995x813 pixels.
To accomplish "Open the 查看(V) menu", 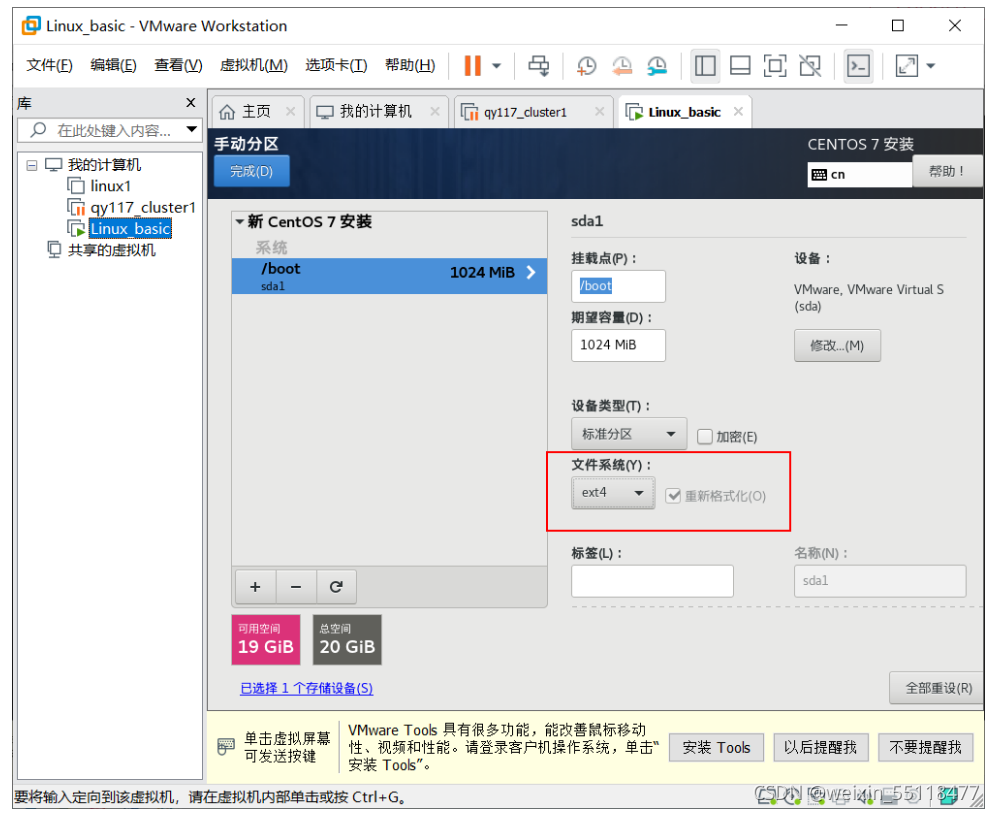I will point(178,65).
